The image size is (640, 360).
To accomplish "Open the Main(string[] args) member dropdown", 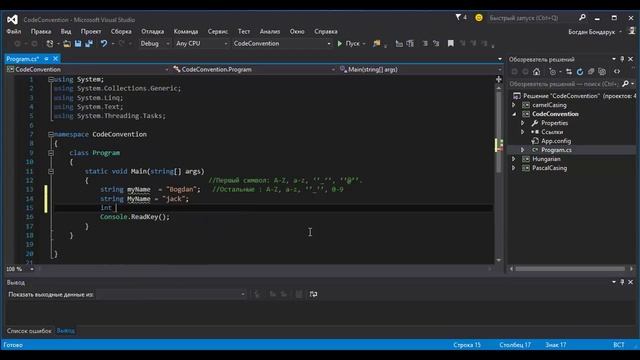I will 420,70.
